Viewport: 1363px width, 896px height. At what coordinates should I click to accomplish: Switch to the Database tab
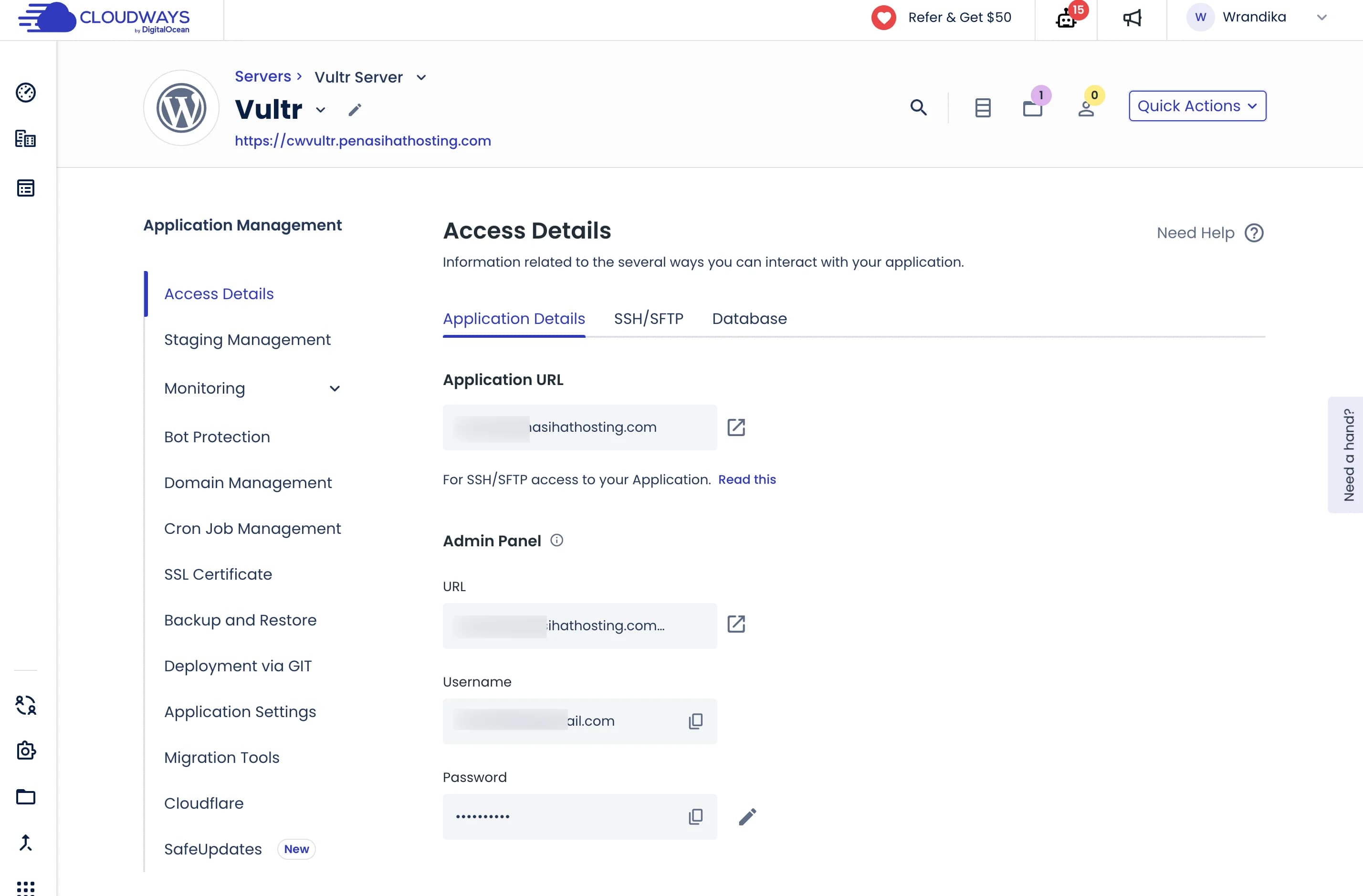(x=749, y=318)
